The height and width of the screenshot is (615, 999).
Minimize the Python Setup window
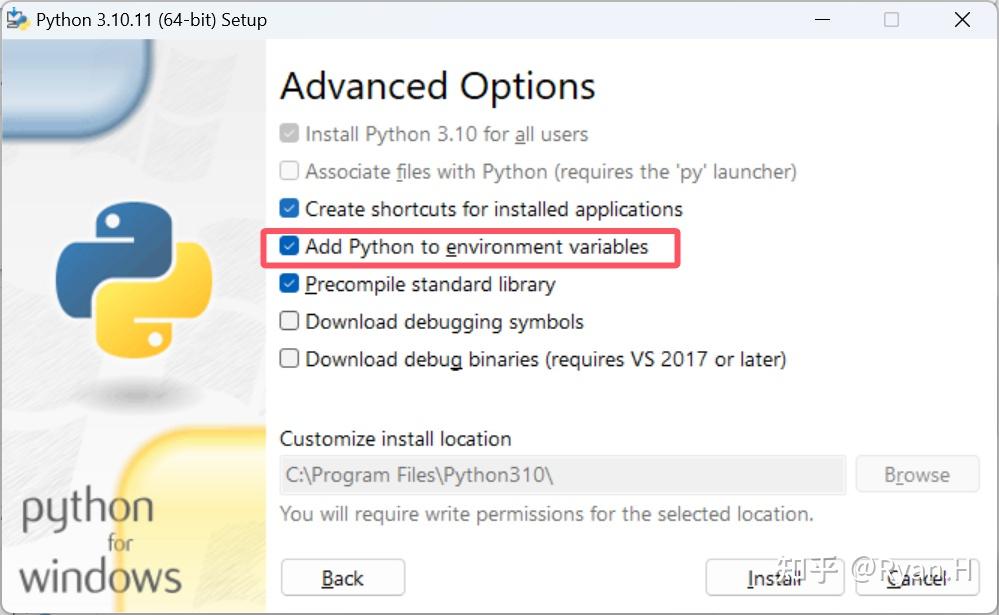(x=823, y=20)
